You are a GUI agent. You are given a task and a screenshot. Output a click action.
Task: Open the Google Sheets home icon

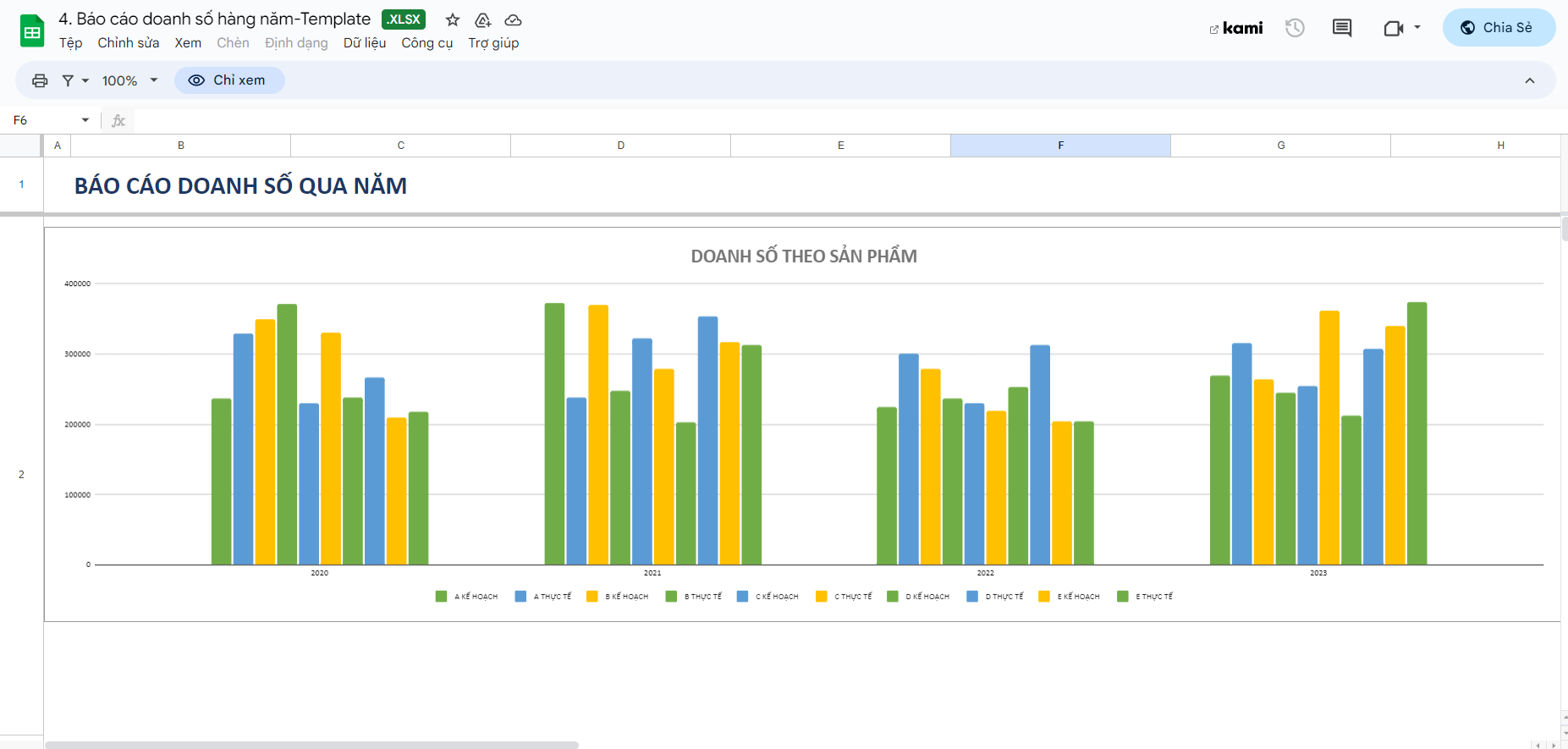pyautogui.click(x=32, y=31)
